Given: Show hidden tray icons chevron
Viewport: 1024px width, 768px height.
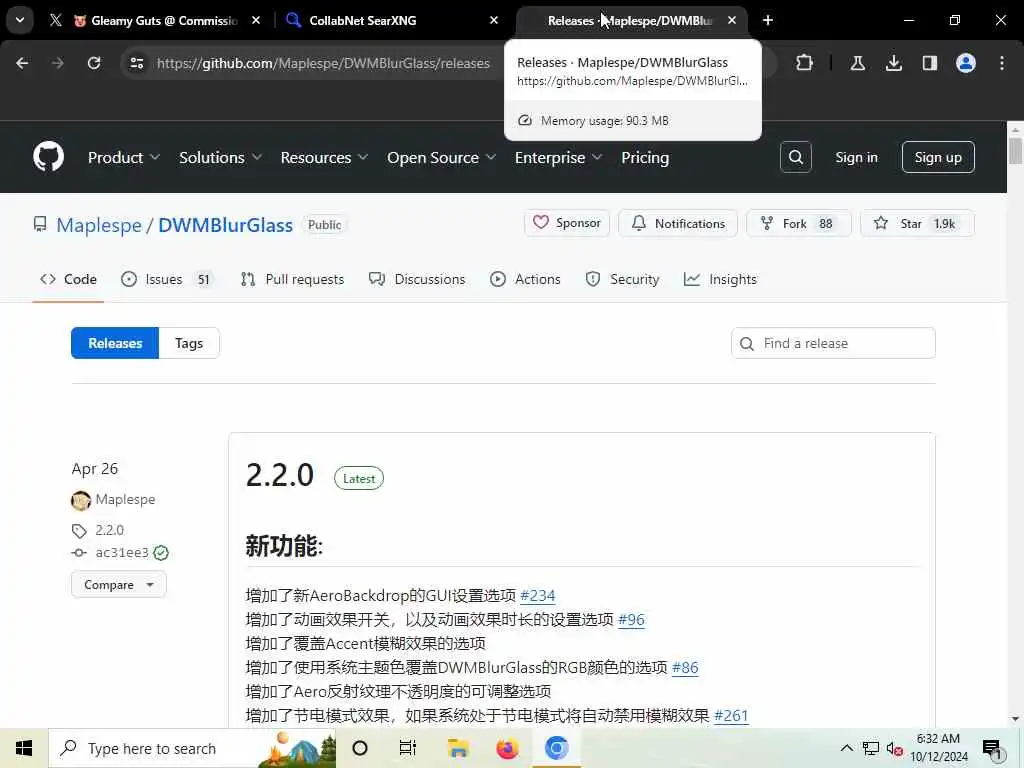Looking at the screenshot, I should 846,748.
